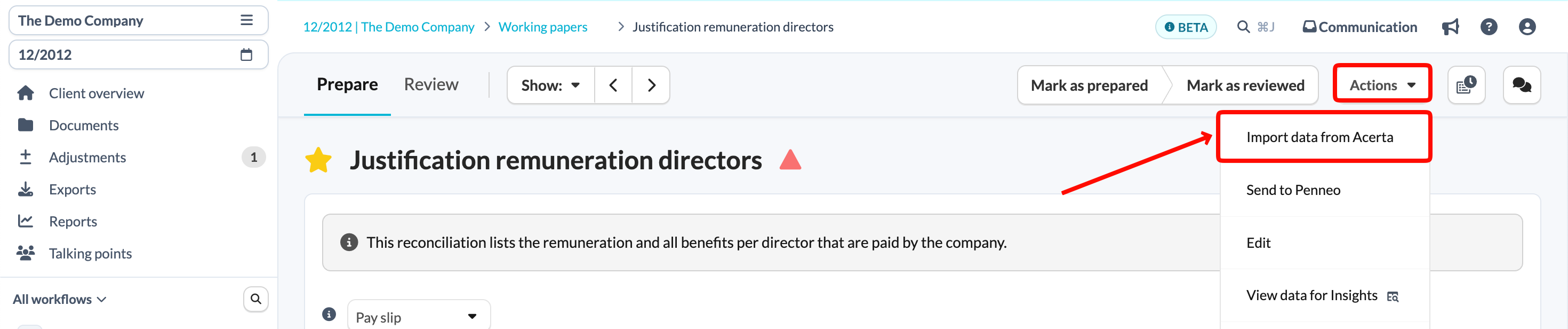This screenshot has height=329, width=1568.
Task: Open the Working papers breadcrumb link
Action: pyautogui.click(x=542, y=27)
